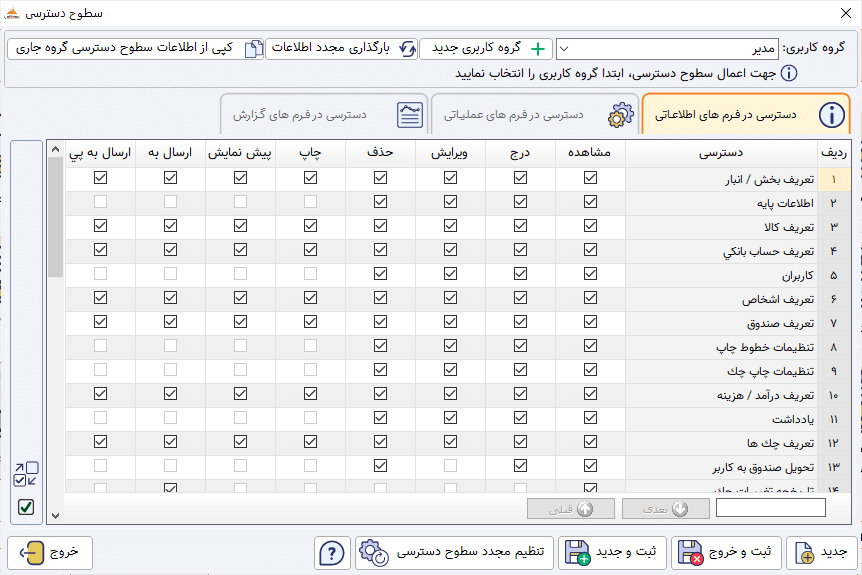Uncheck درج for اطلاعات پایه row
The width and height of the screenshot is (862, 575).
[x=521, y=202]
